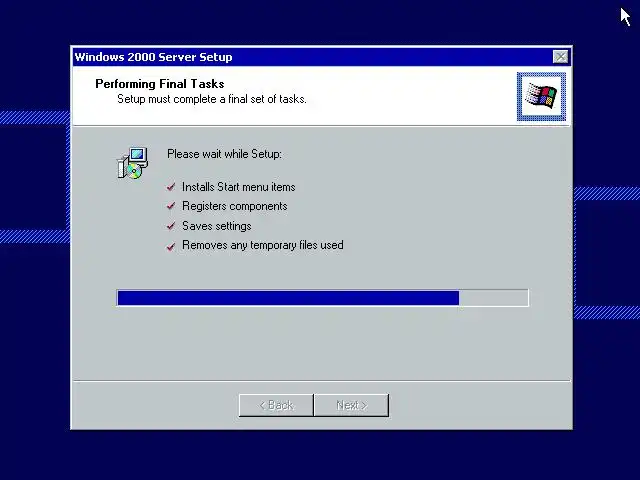Click 'Setup must complete a final set of tasks'
640x480 pixels.
(x=212, y=99)
